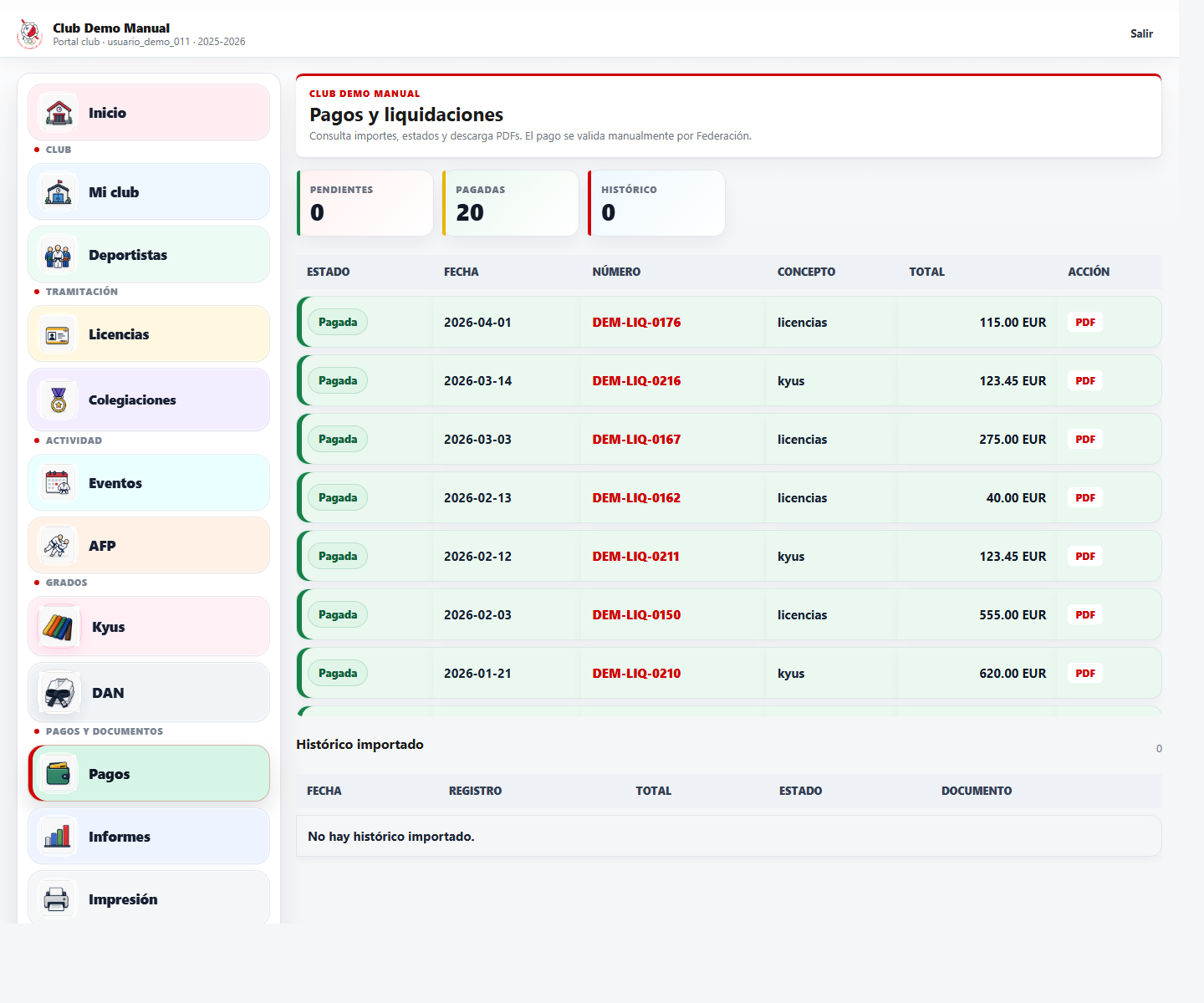Click the club logo in header
The image size is (1204, 1003).
click(x=30, y=34)
